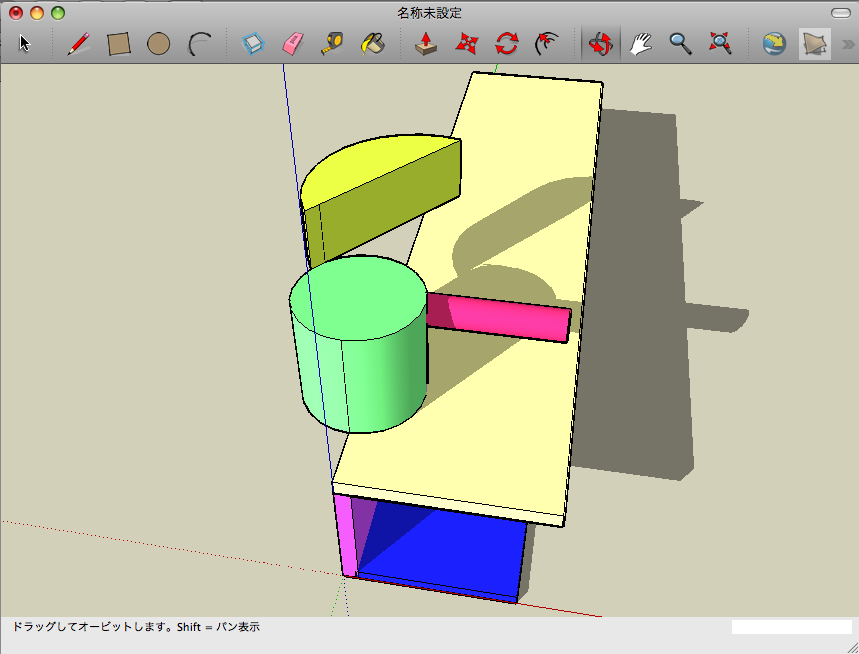Screen dimensions: 859x654
Task: Click the measurements input box
Action: pos(792,627)
